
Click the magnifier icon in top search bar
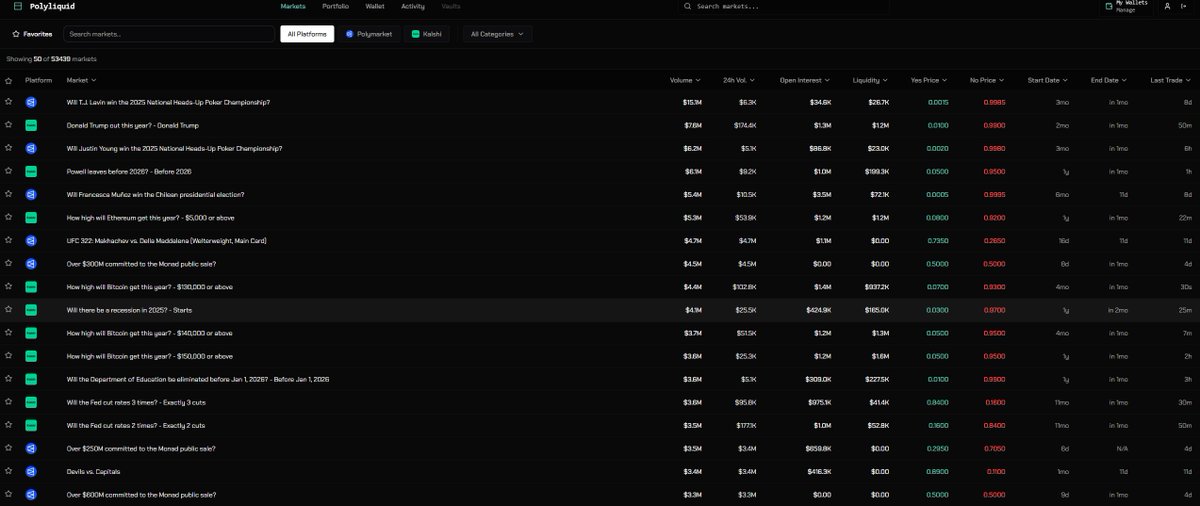pos(687,6)
